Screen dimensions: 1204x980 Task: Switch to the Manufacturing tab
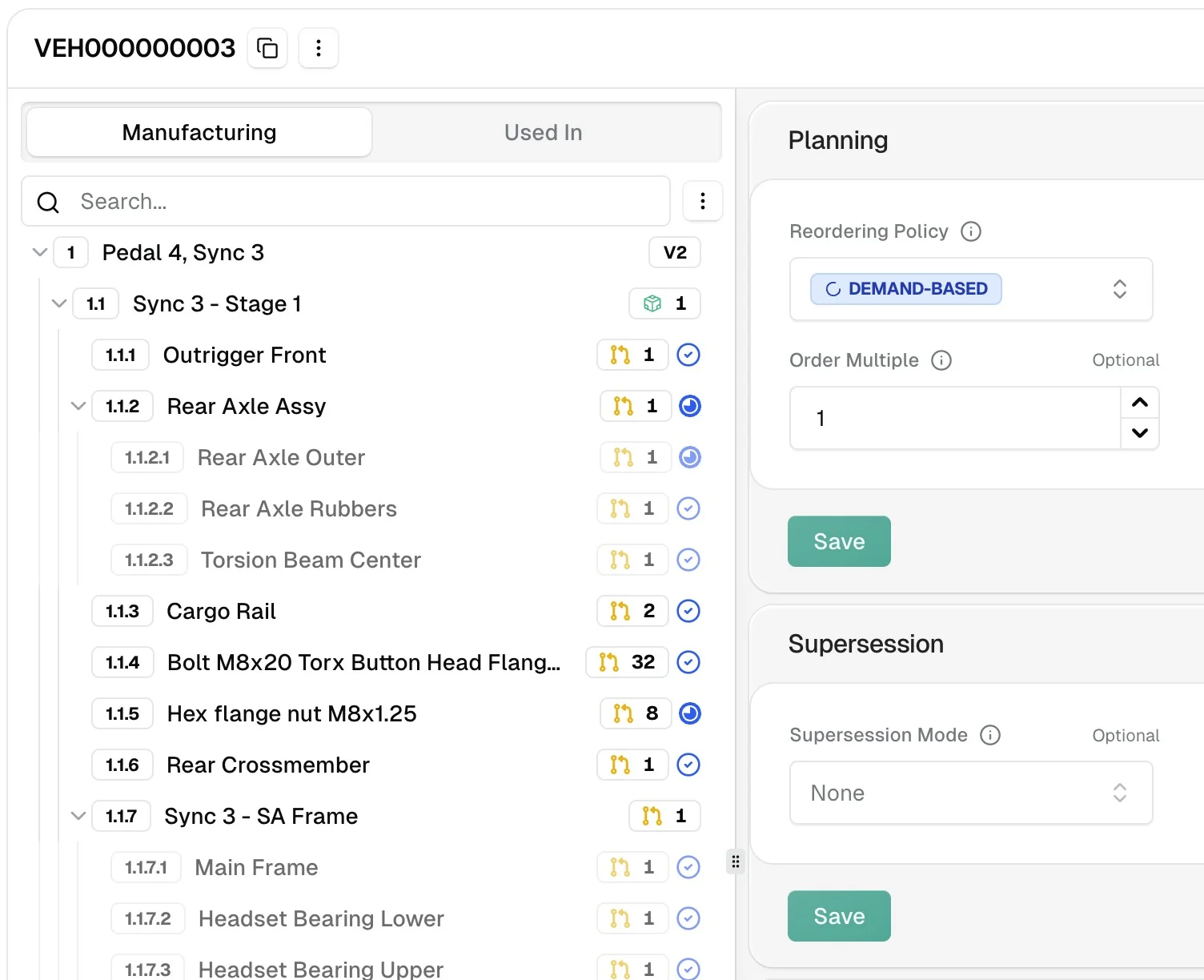[199, 132]
